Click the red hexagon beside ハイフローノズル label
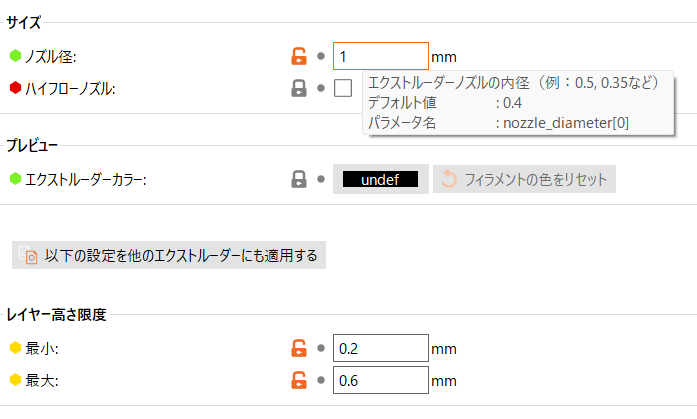Screen dimensions: 697x419 click(15, 88)
